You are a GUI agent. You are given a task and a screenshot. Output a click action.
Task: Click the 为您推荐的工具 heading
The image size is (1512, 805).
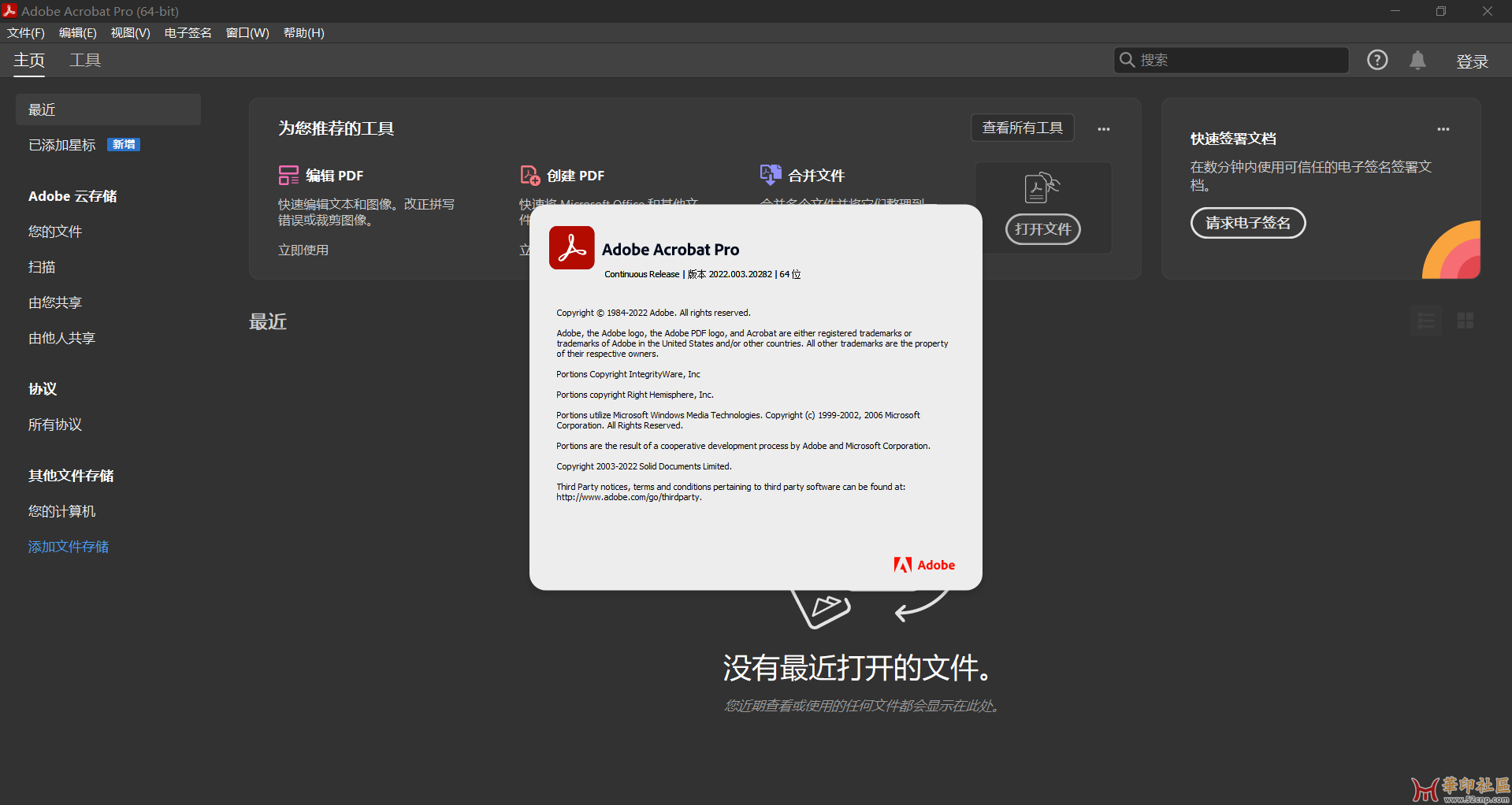click(x=336, y=128)
